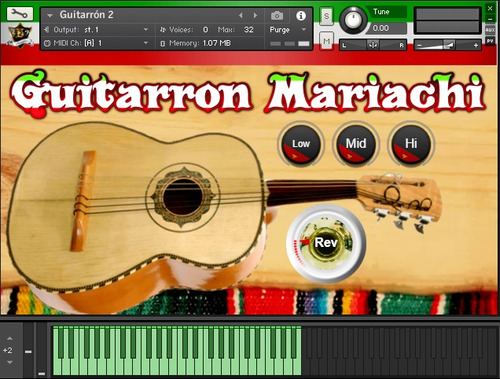The width and height of the screenshot is (500, 379).
Task: Click the +2 octave offset value
Action: 8,350
